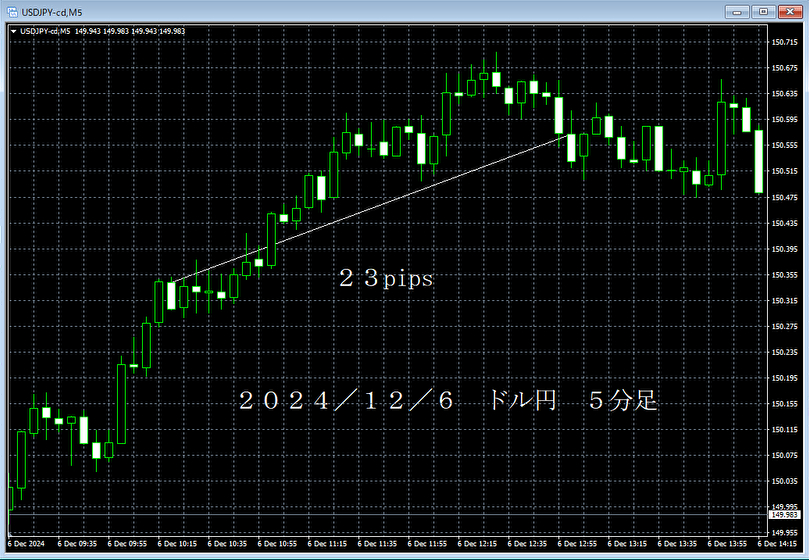Image resolution: width=809 pixels, height=560 pixels.
Task: Click the '6 Dec 2024' time label
Action: [26, 543]
